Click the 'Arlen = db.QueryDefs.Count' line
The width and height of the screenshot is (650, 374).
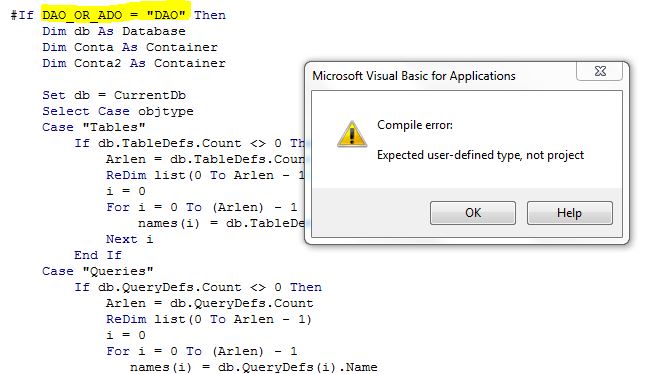(x=209, y=304)
